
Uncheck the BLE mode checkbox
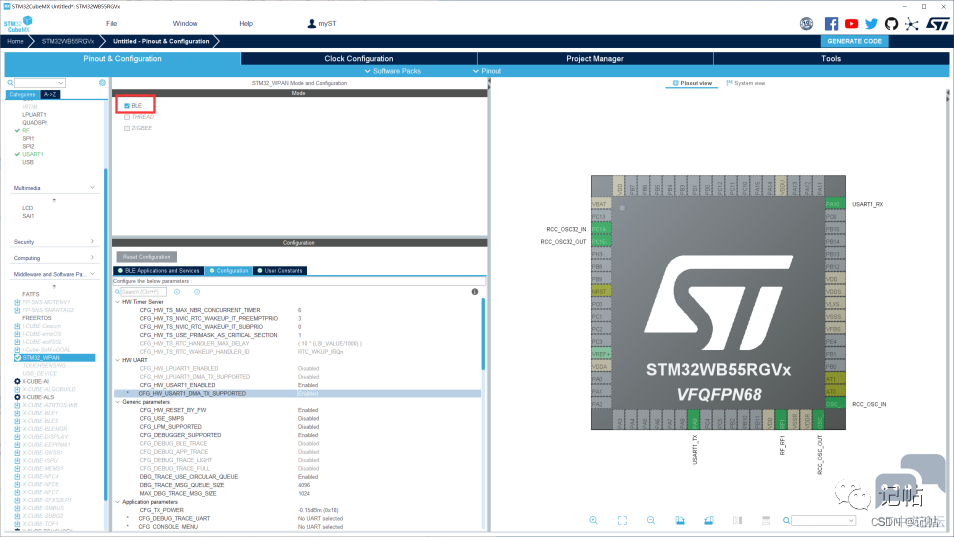127,106
